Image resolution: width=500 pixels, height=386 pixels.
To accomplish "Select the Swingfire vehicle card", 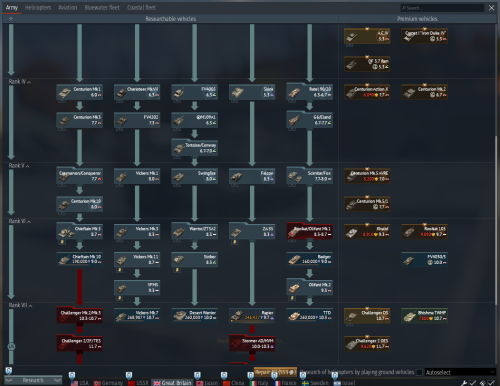I will point(195,176).
